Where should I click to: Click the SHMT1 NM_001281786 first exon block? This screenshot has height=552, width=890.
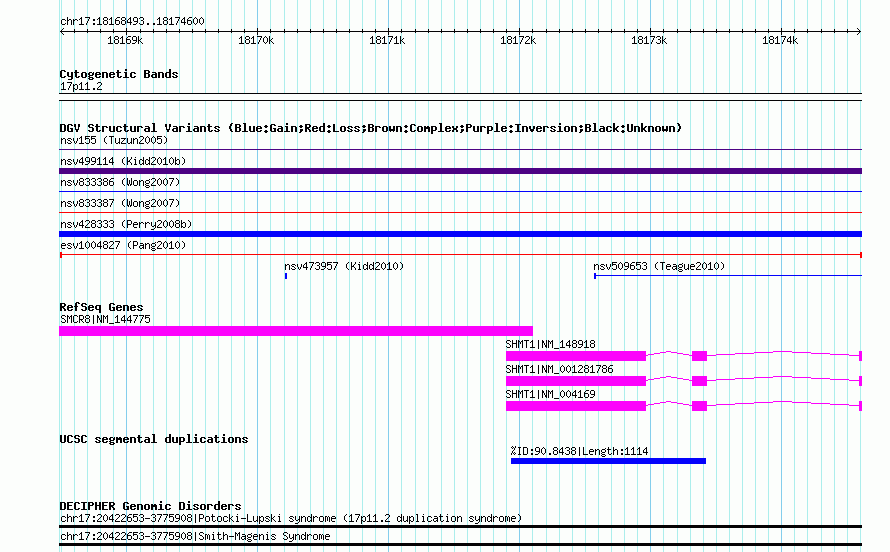576,381
